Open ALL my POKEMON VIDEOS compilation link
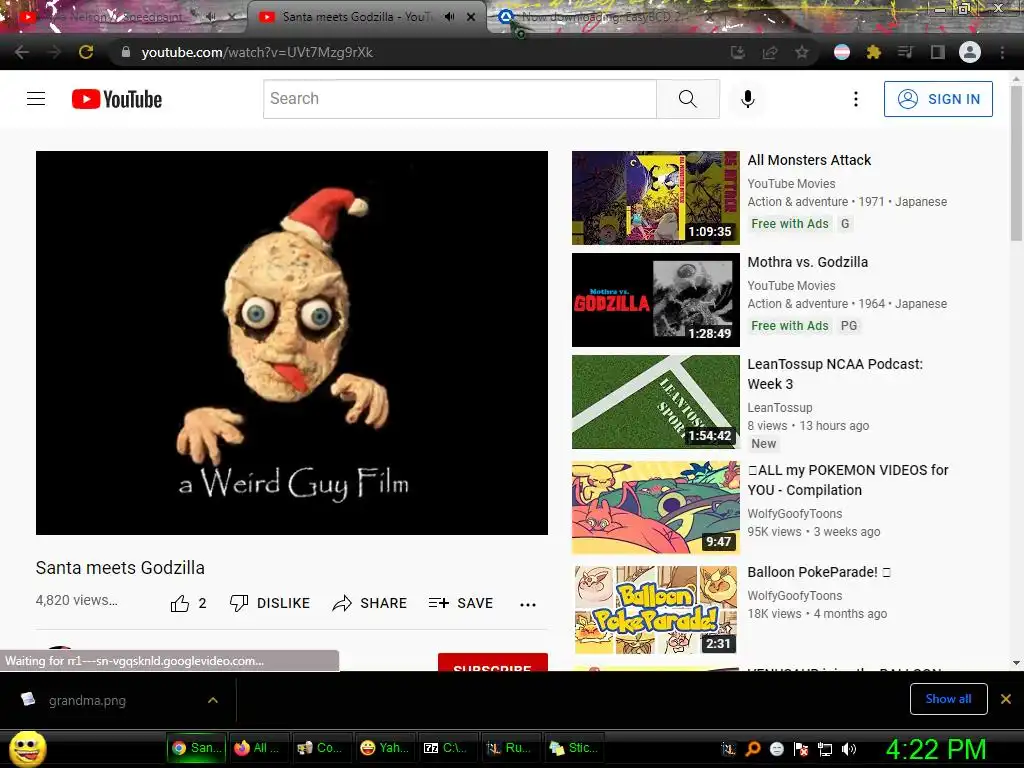1024x768 pixels. [x=848, y=480]
